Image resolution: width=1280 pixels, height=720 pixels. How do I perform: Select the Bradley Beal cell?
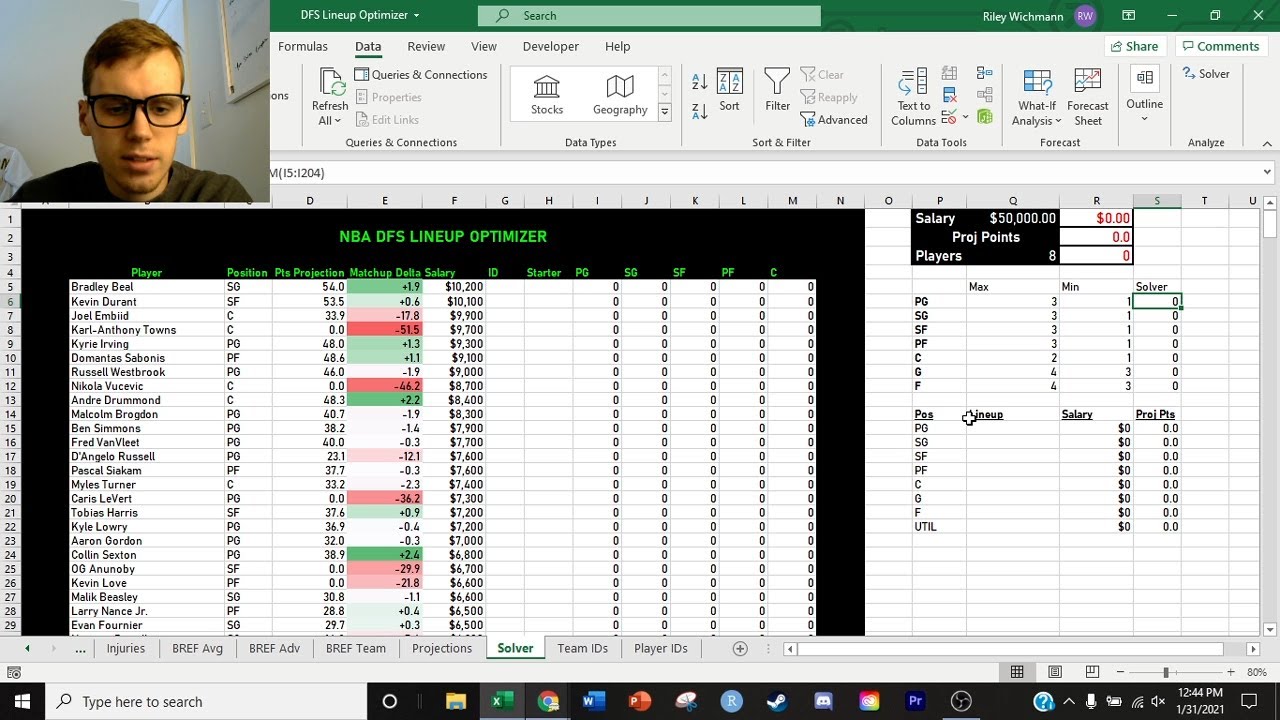coord(147,287)
